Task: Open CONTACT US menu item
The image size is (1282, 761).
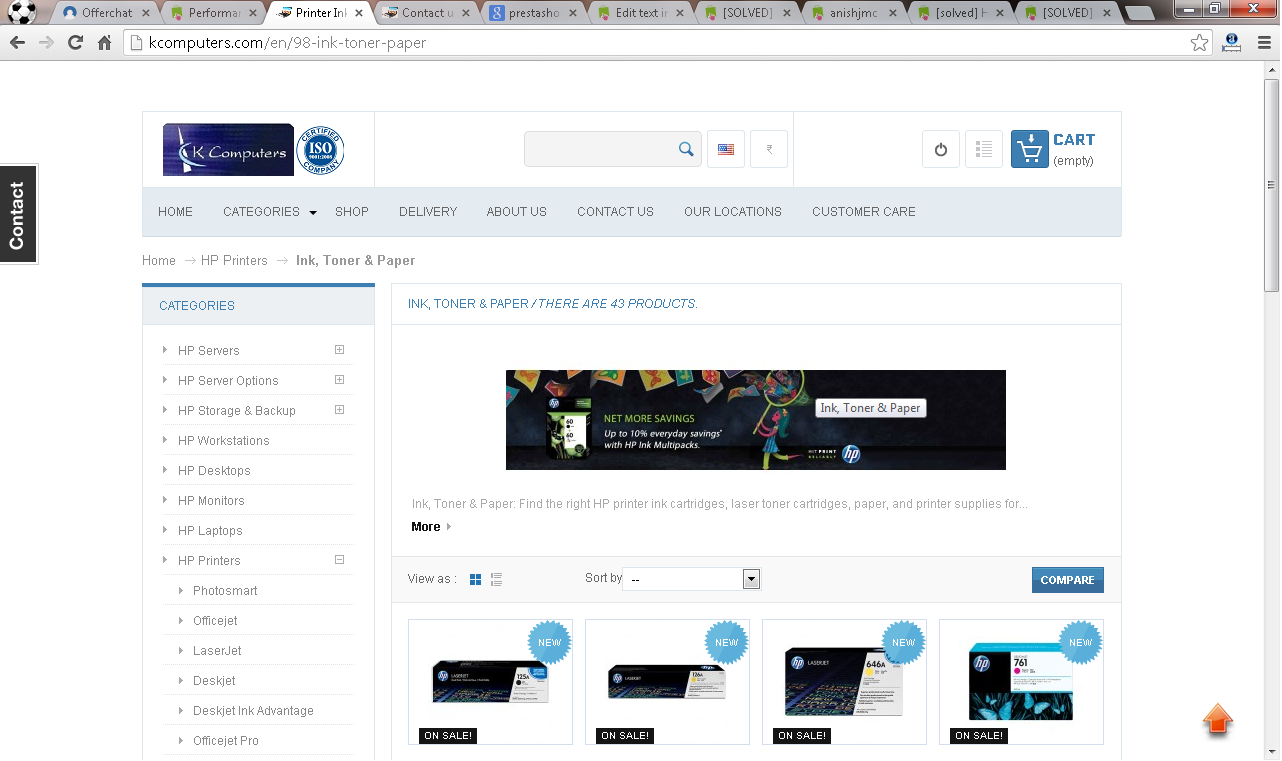Action: pos(615,212)
